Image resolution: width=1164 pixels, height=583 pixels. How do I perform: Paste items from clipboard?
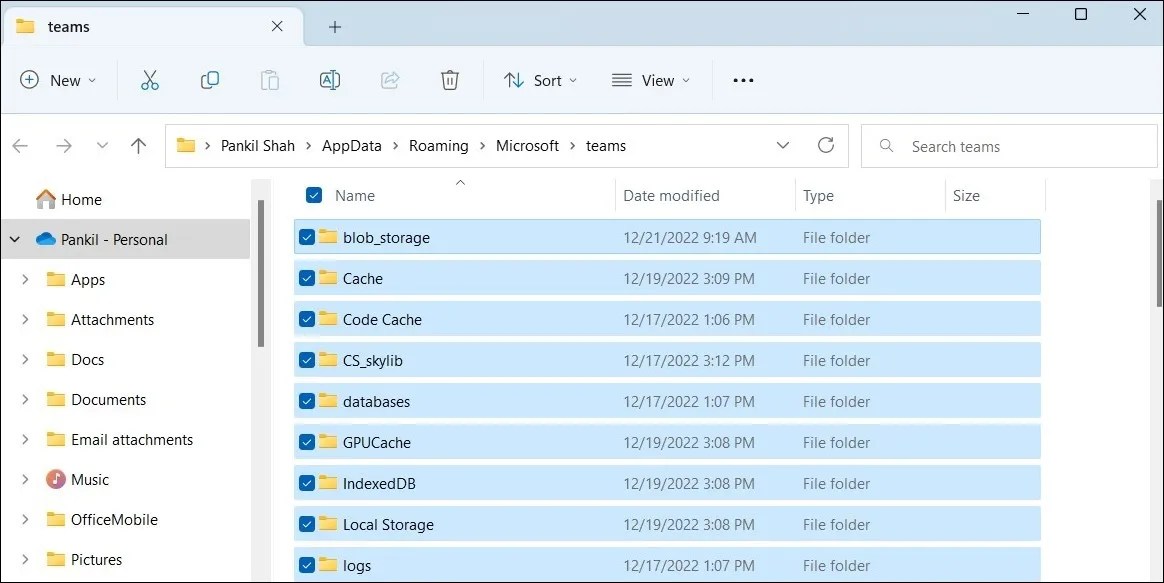point(269,80)
